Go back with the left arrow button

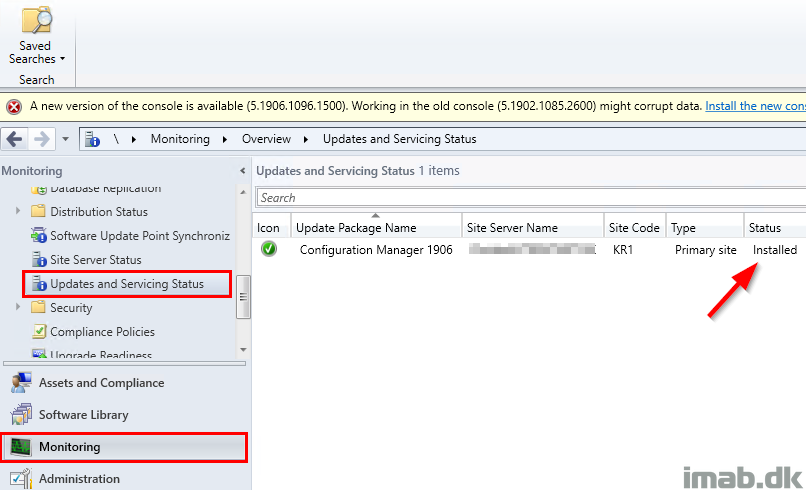click(x=14, y=139)
